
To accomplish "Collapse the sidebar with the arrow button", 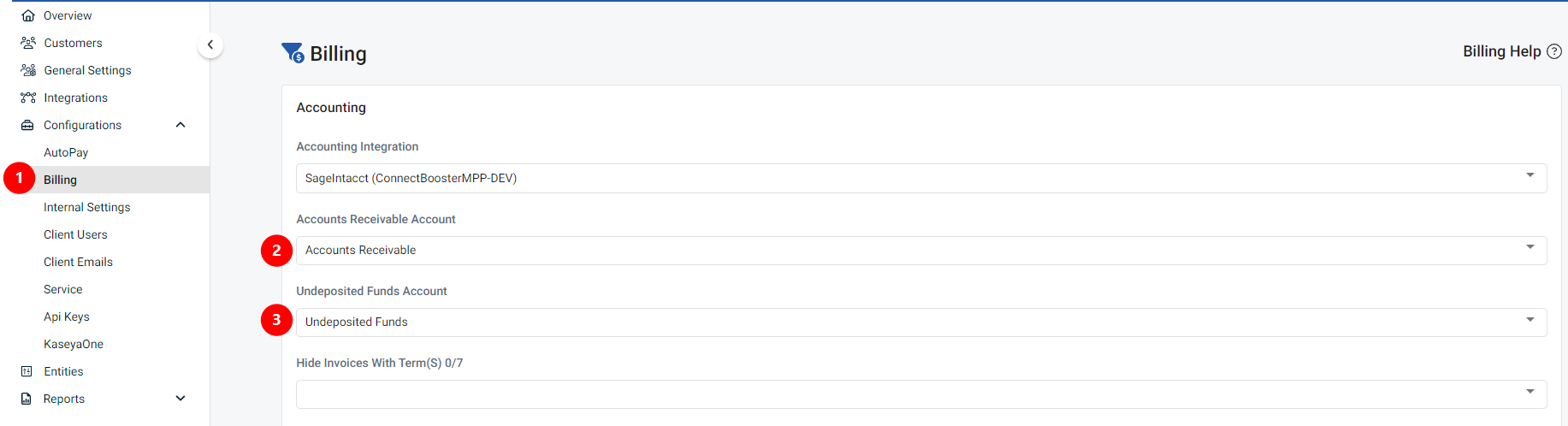I will pos(210,44).
